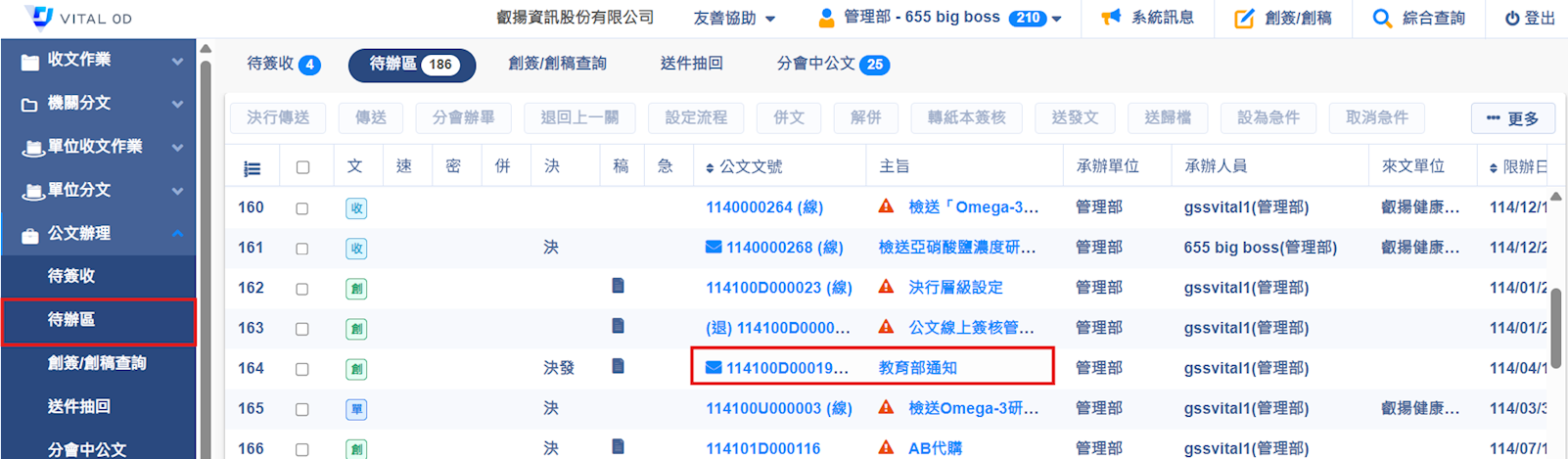The height and width of the screenshot is (459, 1568).
Task: Click the draft document icon in row 162
Action: [x=618, y=286]
